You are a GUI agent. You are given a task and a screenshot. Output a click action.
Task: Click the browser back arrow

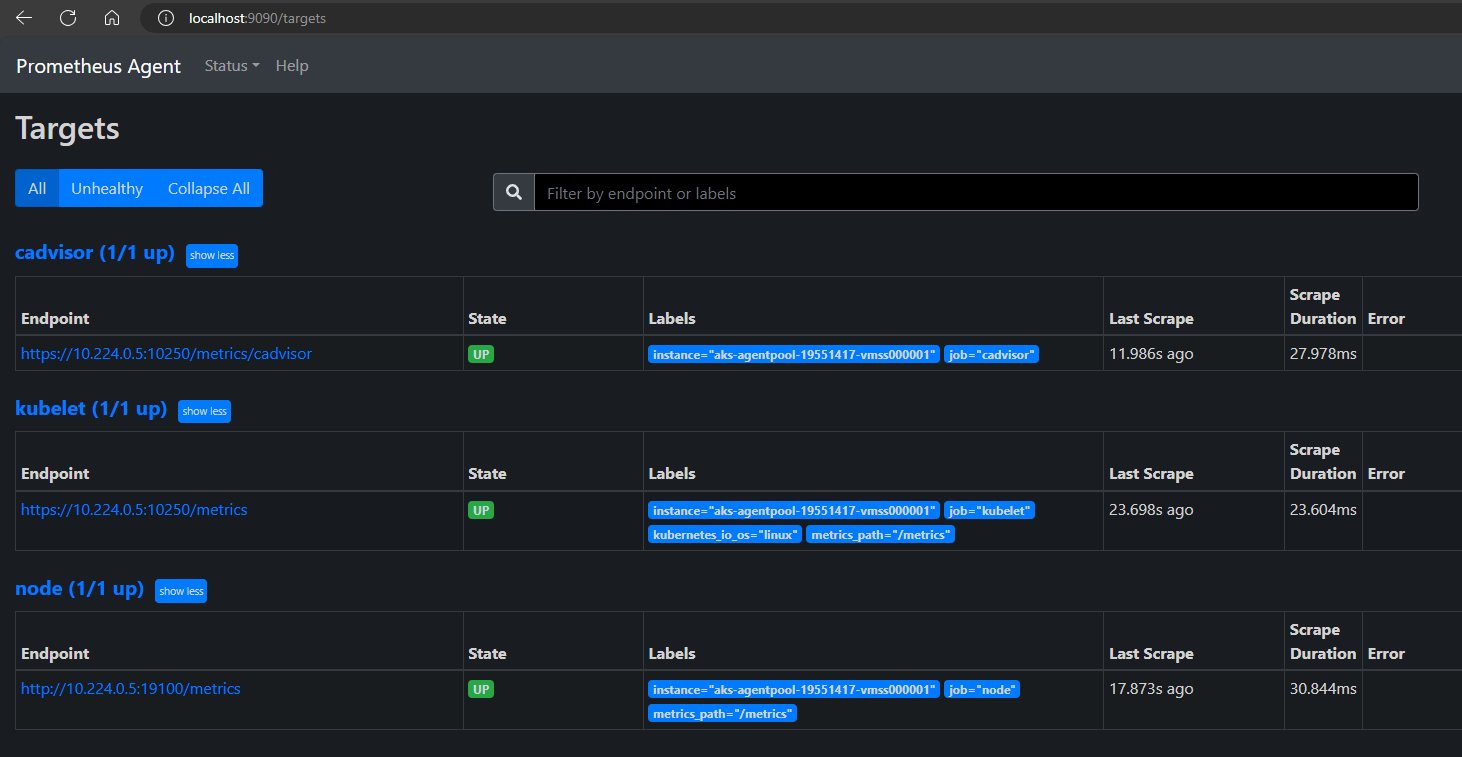pos(24,18)
